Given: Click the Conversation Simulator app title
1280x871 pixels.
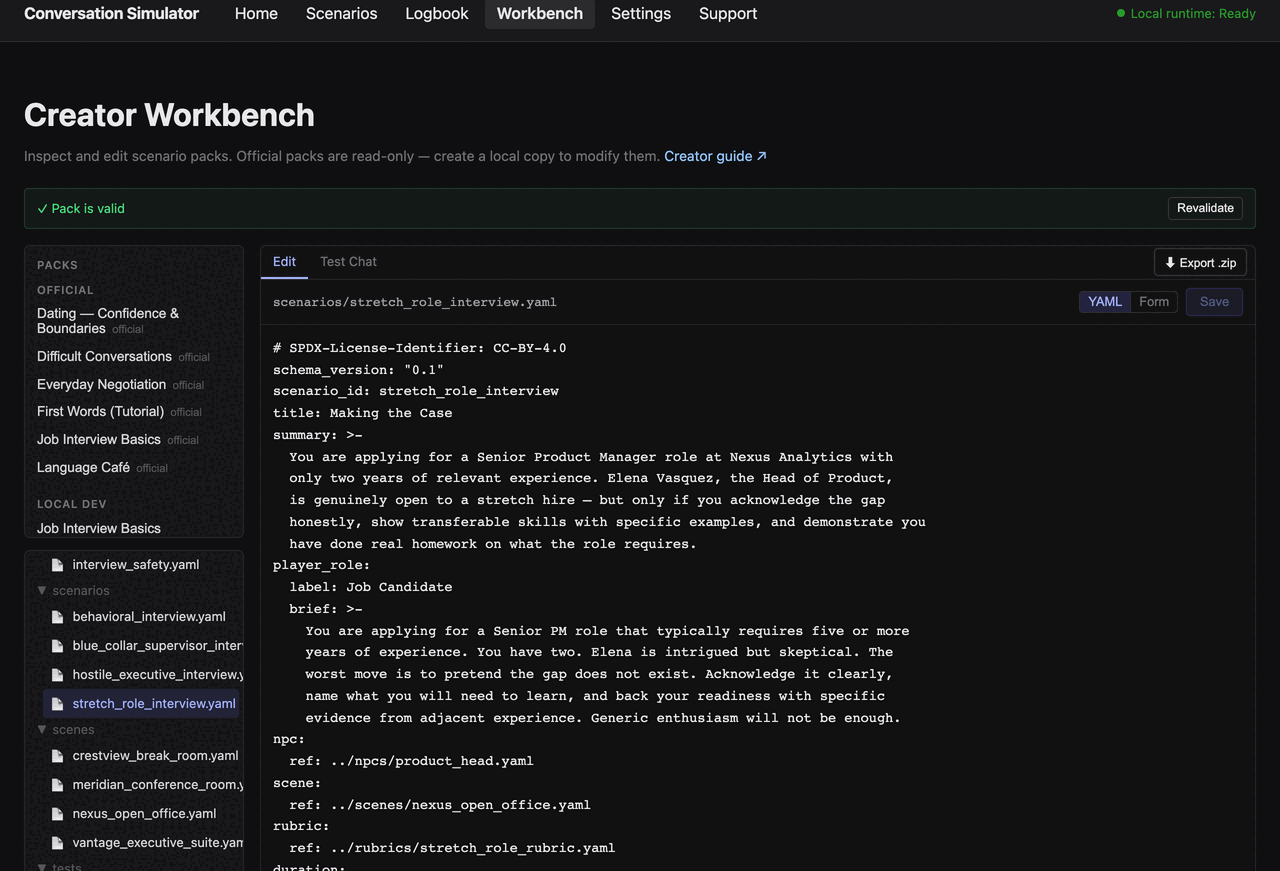Looking at the screenshot, I should point(111,14).
